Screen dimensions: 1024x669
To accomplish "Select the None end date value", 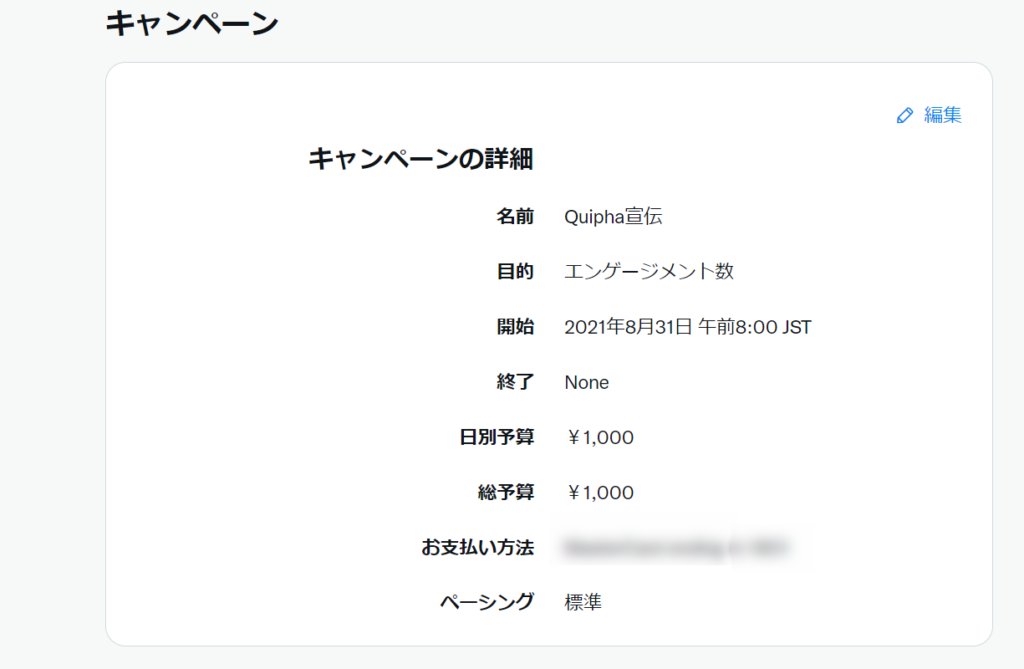I will (586, 382).
